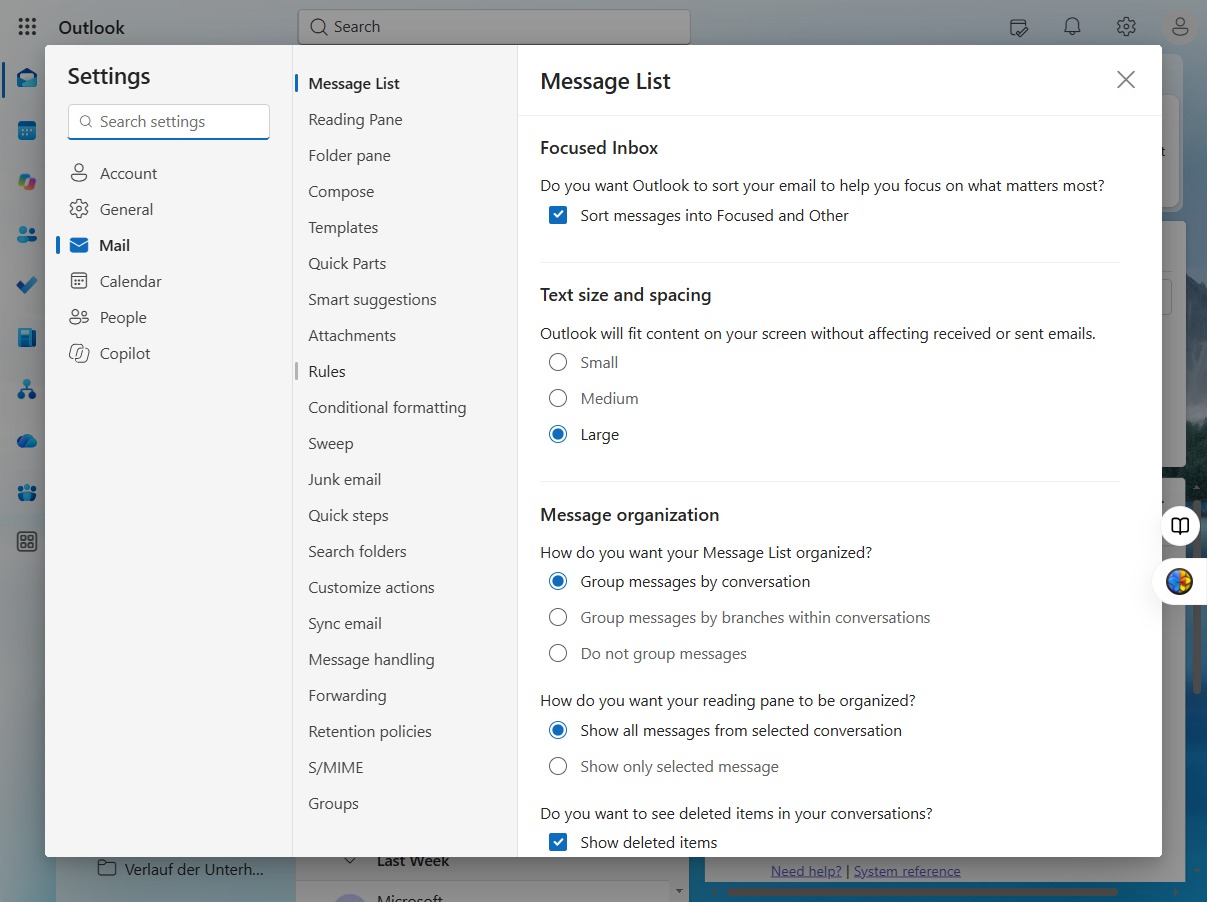
Task: Open the Calendar app in the left rail
Action: click(27, 131)
